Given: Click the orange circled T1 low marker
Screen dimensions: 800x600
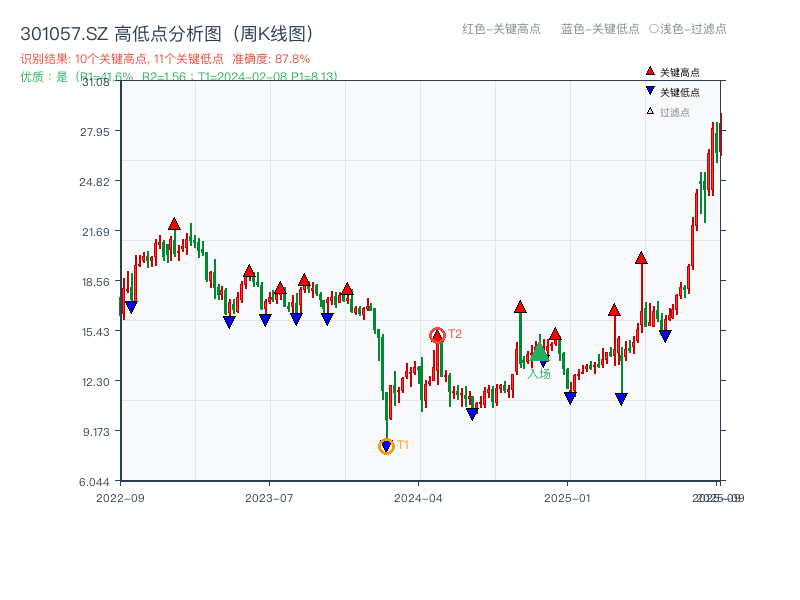Looking at the screenshot, I should pyautogui.click(x=387, y=446).
